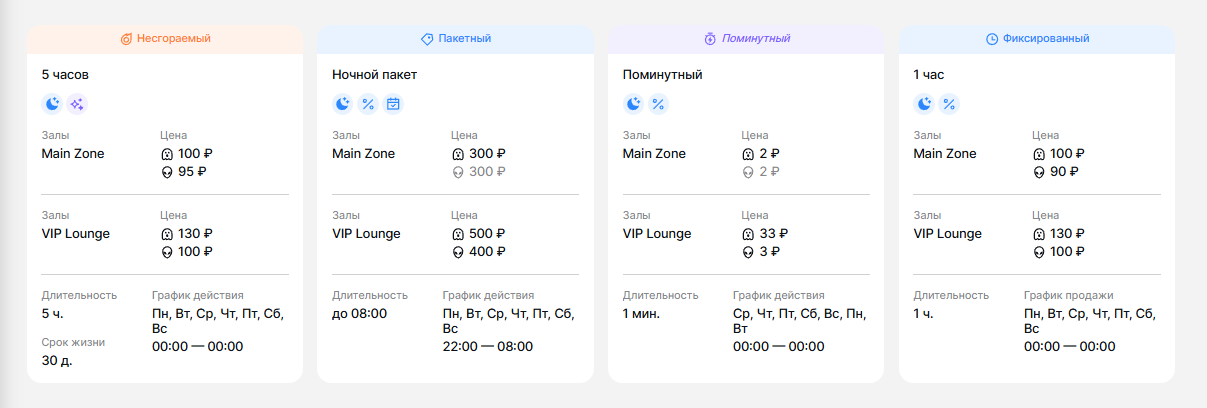Select the Несгораемый tariff header
The image size is (1207, 408).
pyautogui.click(x=165, y=39)
